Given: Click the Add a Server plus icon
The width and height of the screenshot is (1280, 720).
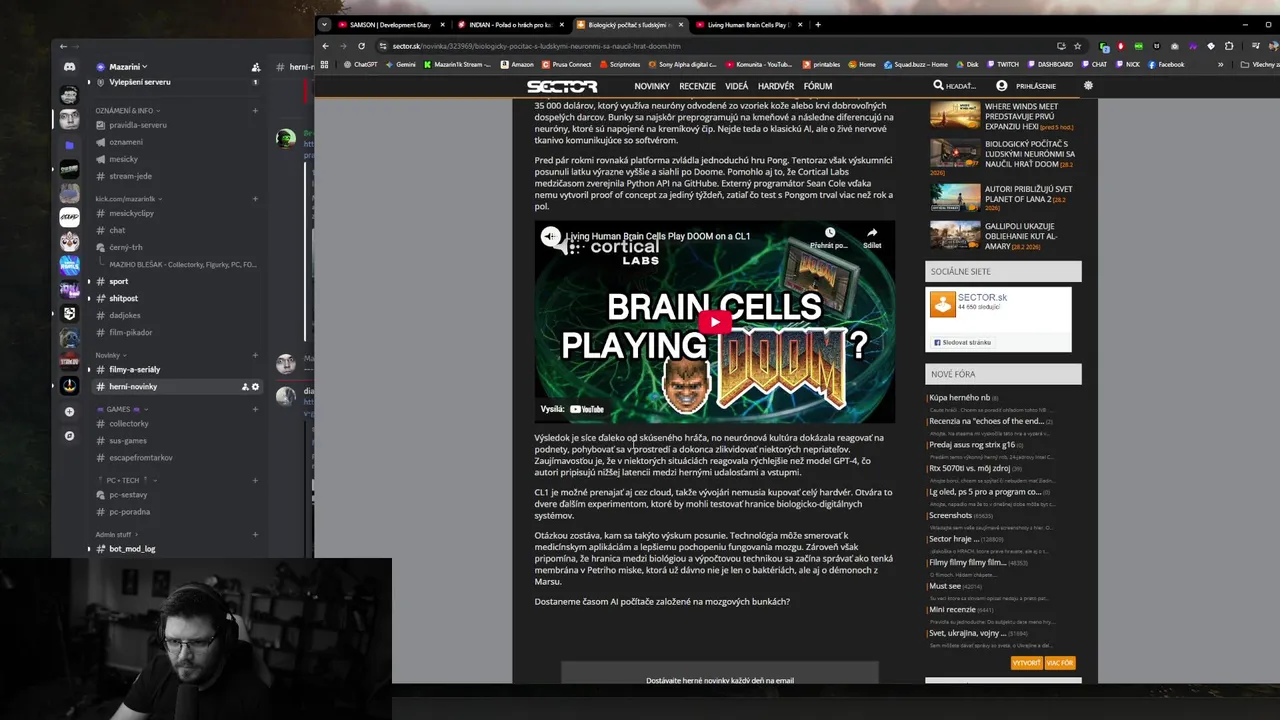Looking at the screenshot, I should (x=69, y=411).
